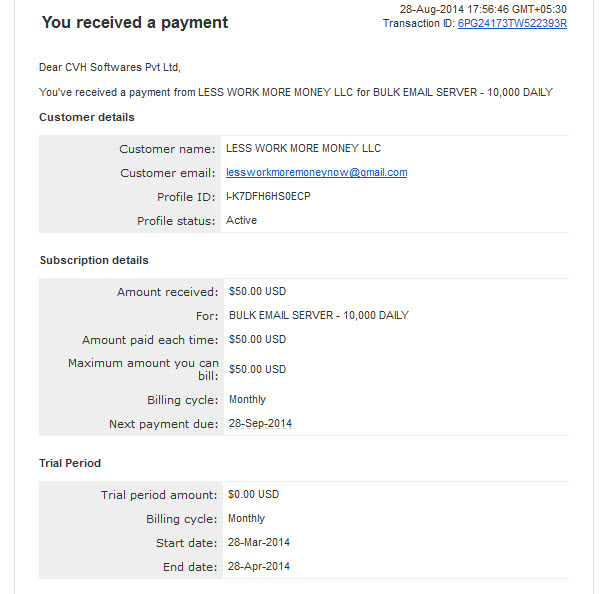Click the Next payment due date 28-Sep-2014
Viewport: 601px width, 594px height.
[260, 424]
